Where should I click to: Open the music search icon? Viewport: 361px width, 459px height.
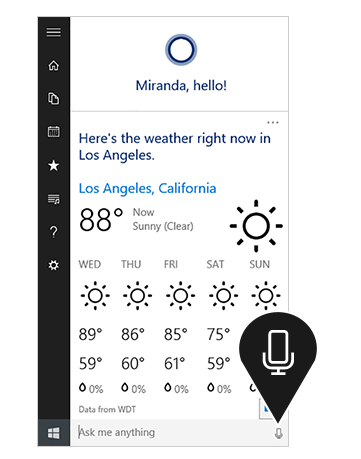point(54,199)
